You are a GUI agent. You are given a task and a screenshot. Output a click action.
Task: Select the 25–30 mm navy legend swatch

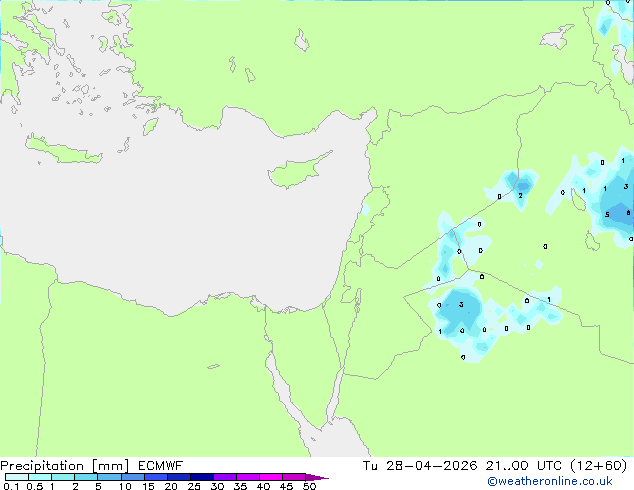coord(201,477)
